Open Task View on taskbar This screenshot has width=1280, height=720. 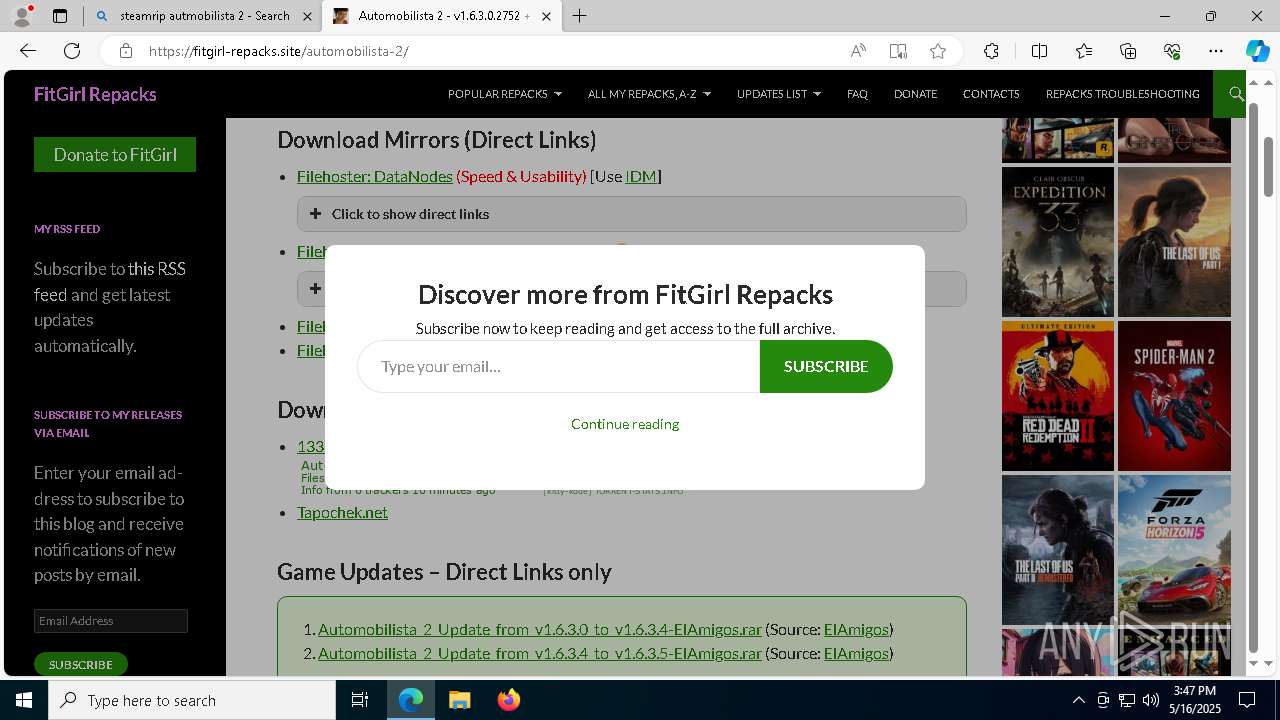360,700
